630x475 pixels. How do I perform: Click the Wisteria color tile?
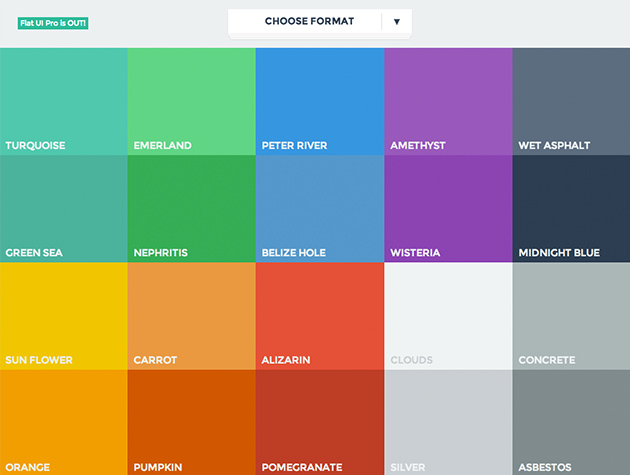click(448, 209)
